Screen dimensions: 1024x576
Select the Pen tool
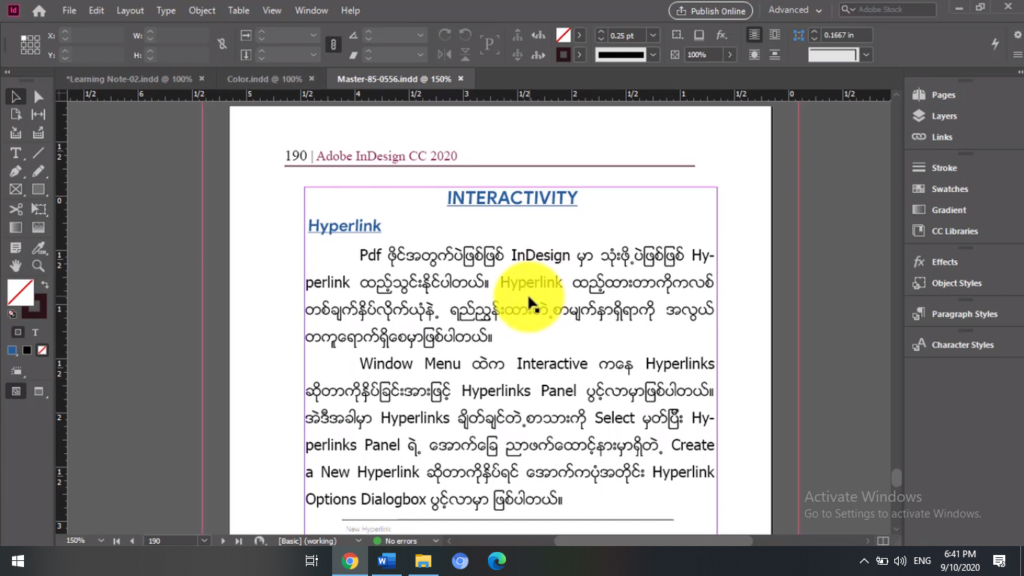pyautogui.click(x=16, y=172)
